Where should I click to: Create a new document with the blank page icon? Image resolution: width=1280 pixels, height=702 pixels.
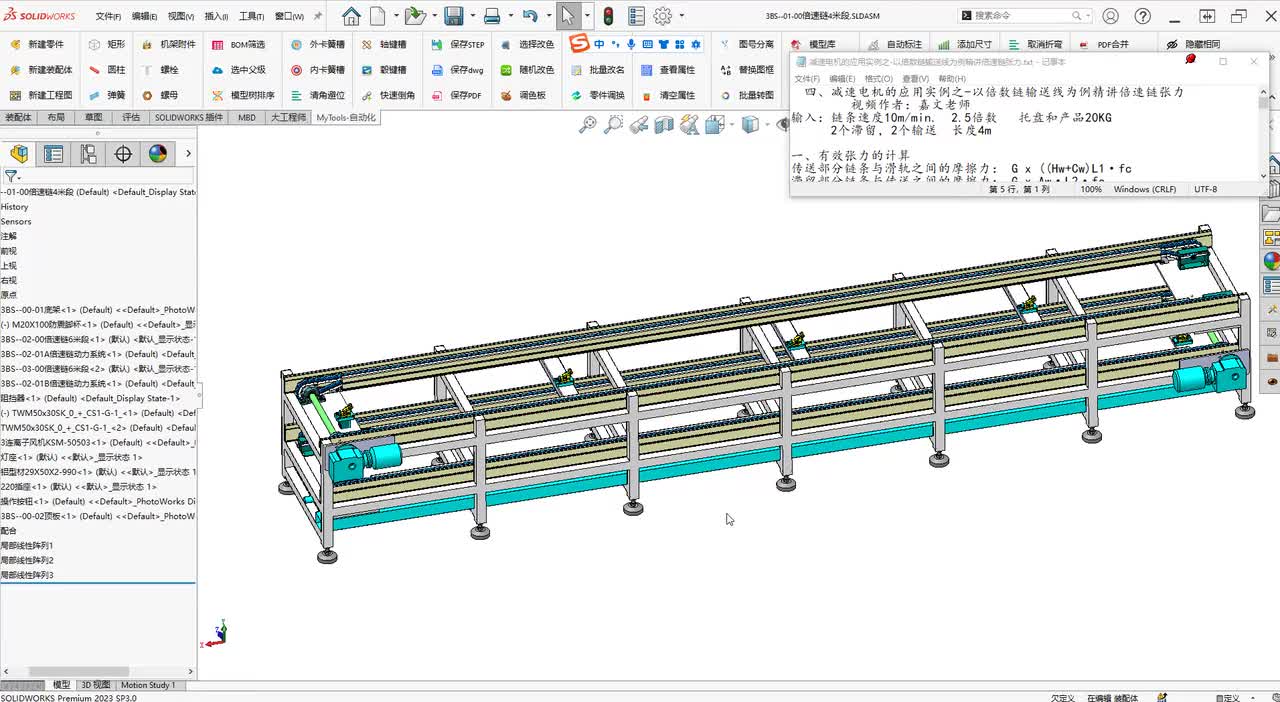(378, 16)
